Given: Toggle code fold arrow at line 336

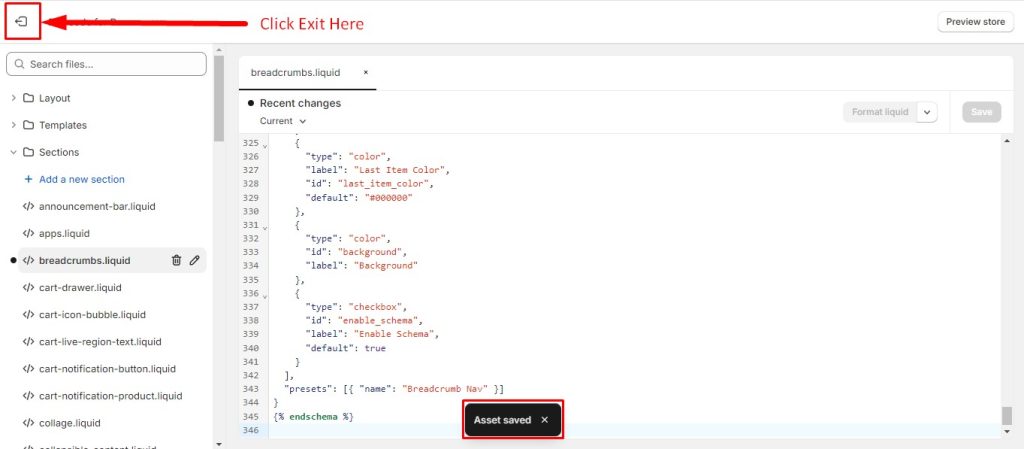Looking at the screenshot, I should point(265,295).
